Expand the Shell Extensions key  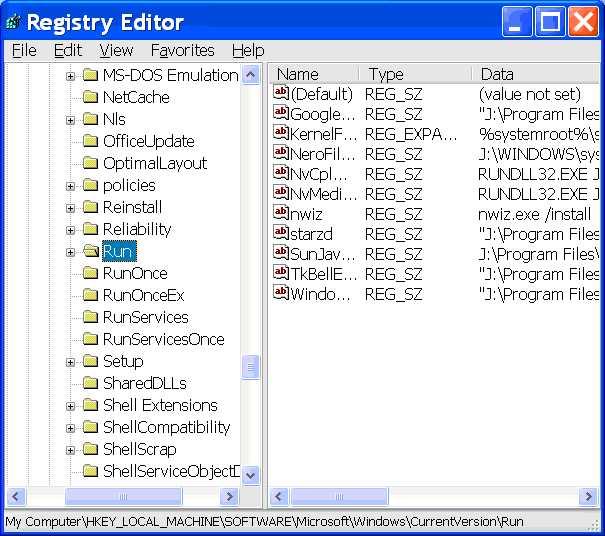tap(71, 405)
